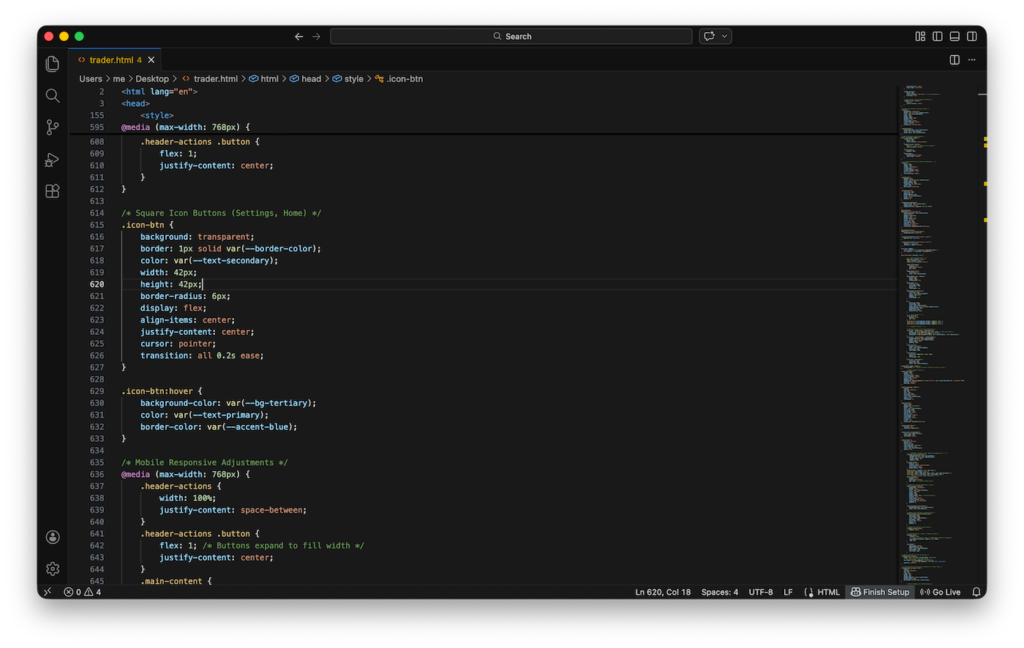Click the .icon-btn breadcrumb item

tap(404, 79)
